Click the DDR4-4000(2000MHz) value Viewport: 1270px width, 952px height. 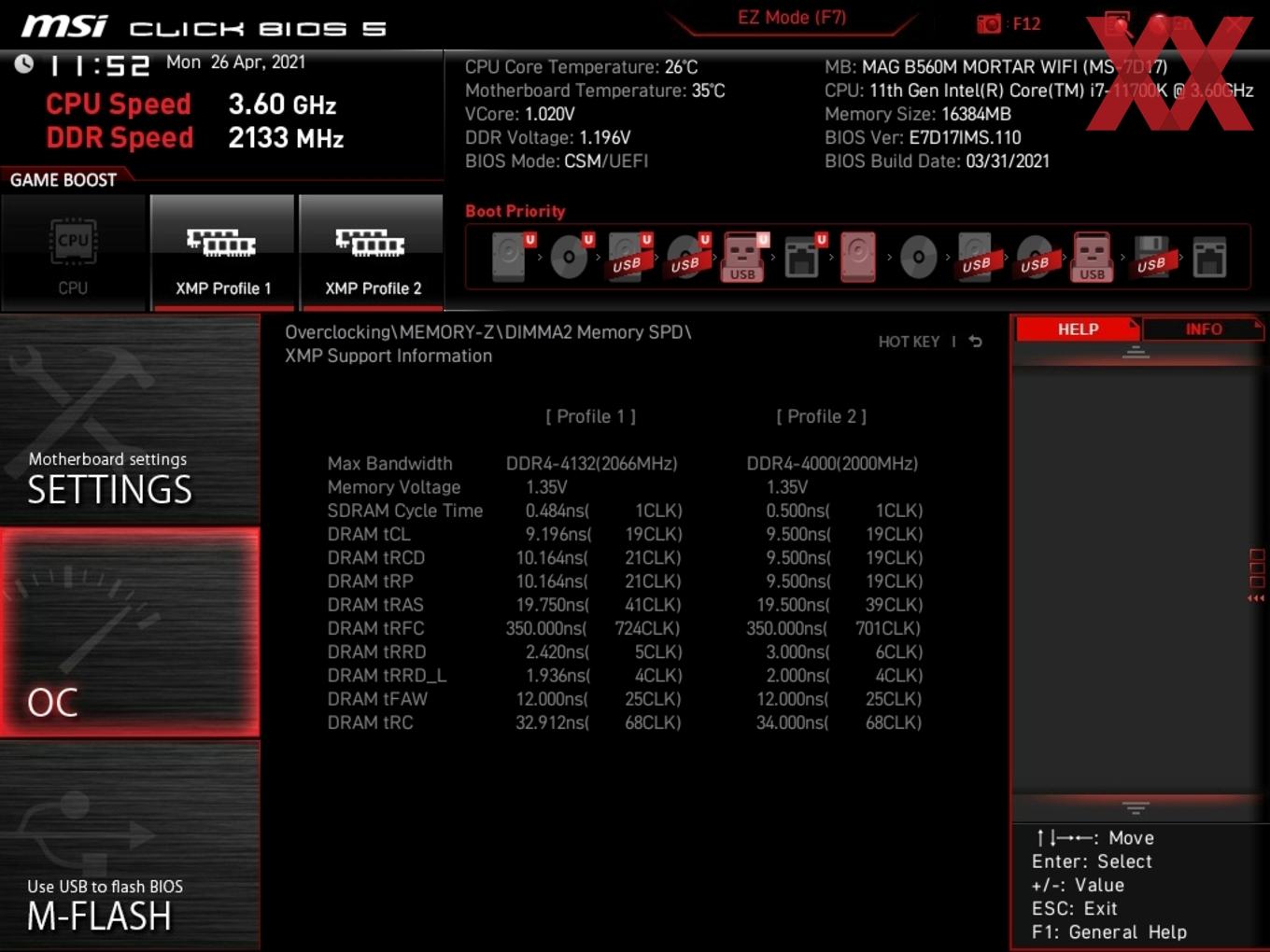pos(832,464)
